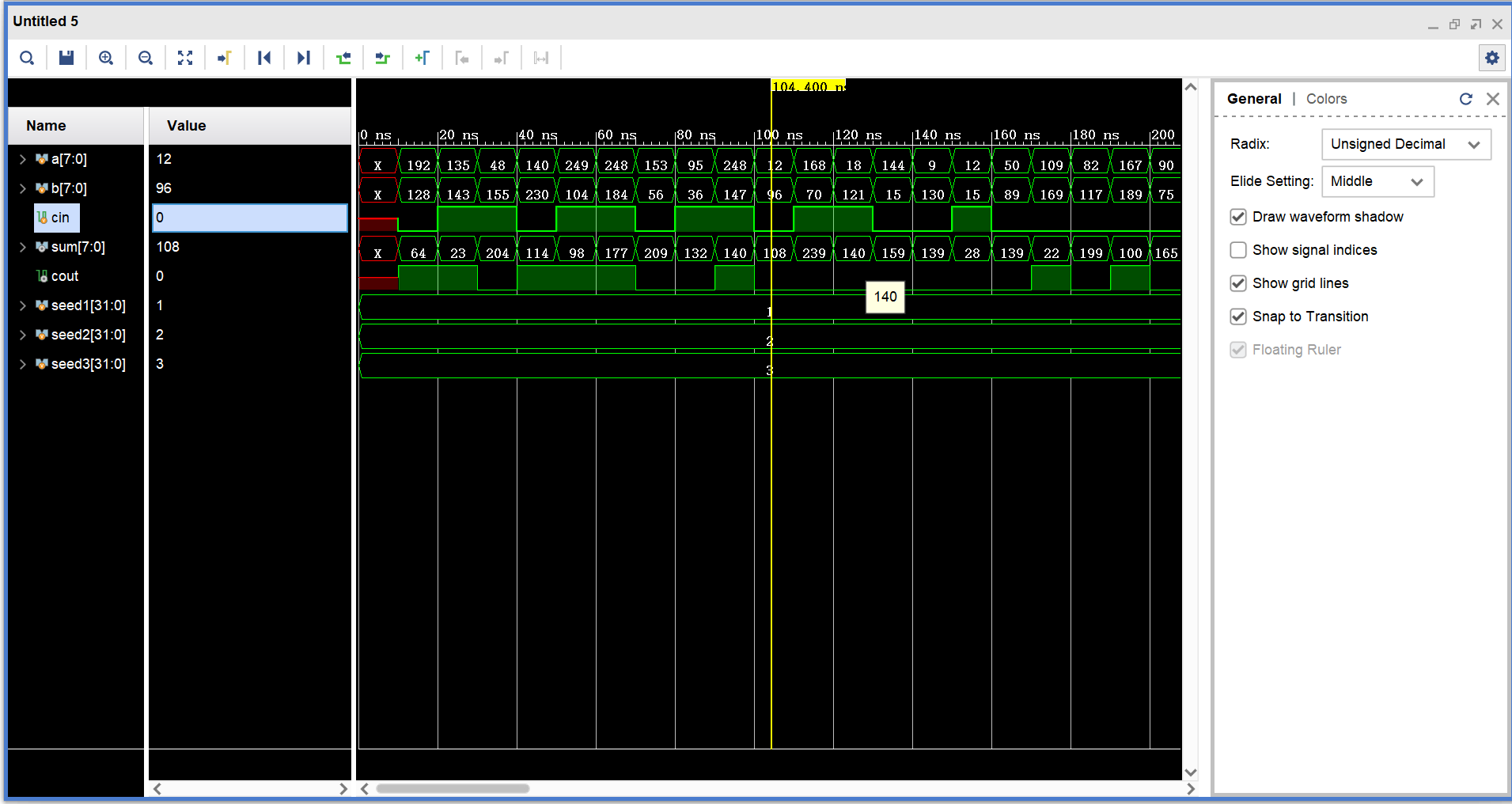Switch to the Colors tab

point(1325,98)
